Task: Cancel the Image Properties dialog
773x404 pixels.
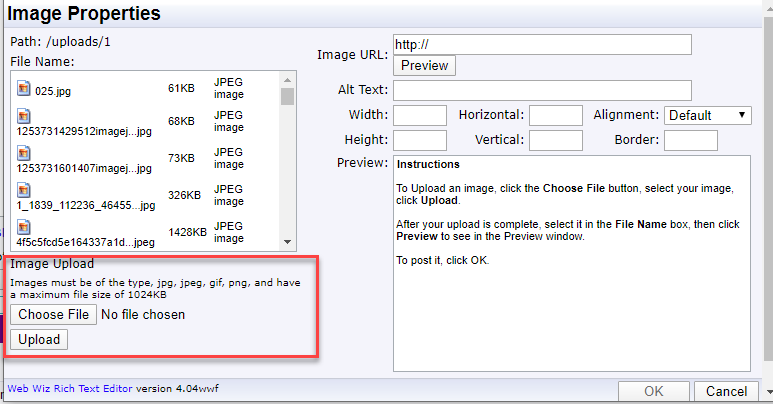Action: 726,391
